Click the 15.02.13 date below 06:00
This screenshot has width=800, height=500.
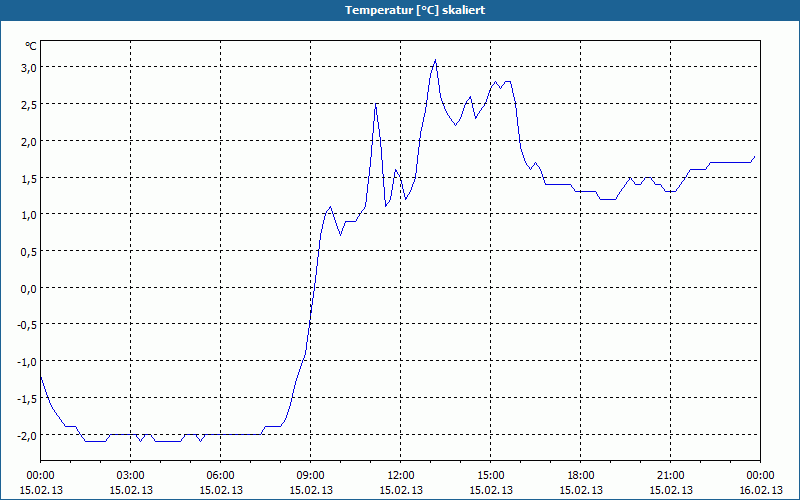point(221,490)
